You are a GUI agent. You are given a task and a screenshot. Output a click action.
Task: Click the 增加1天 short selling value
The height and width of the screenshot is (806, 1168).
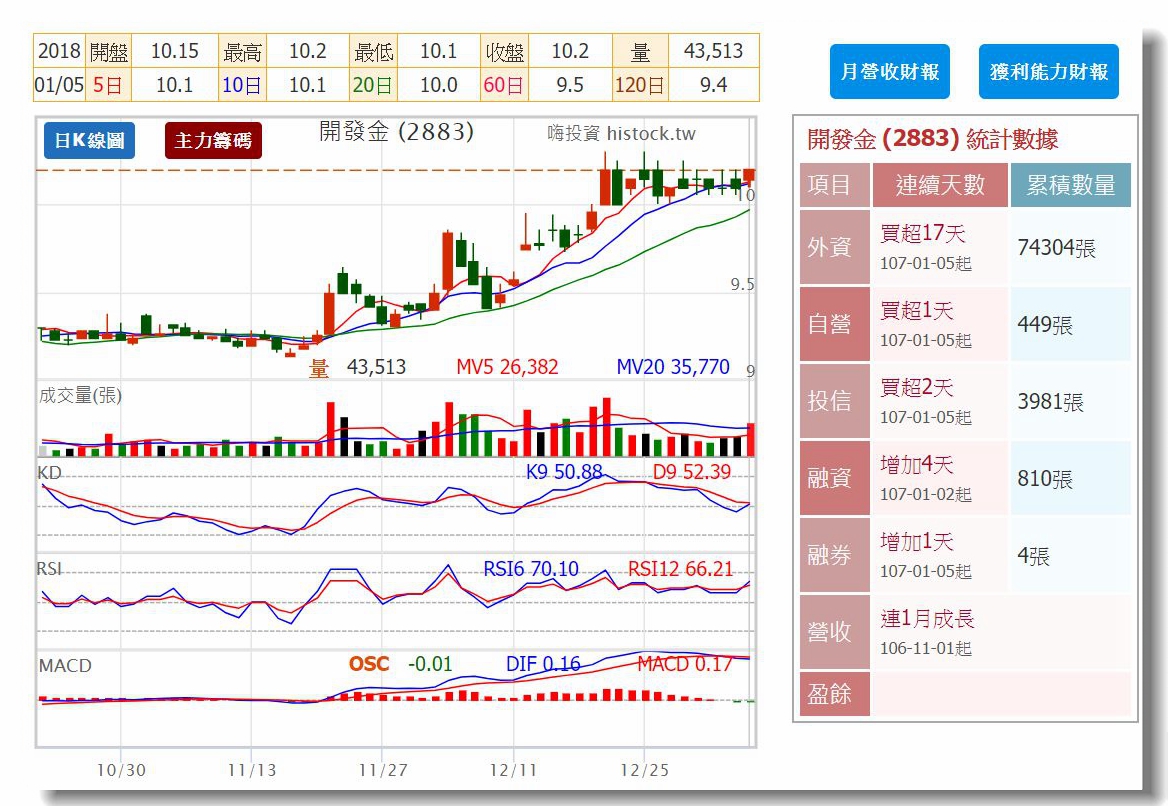[x=916, y=542]
